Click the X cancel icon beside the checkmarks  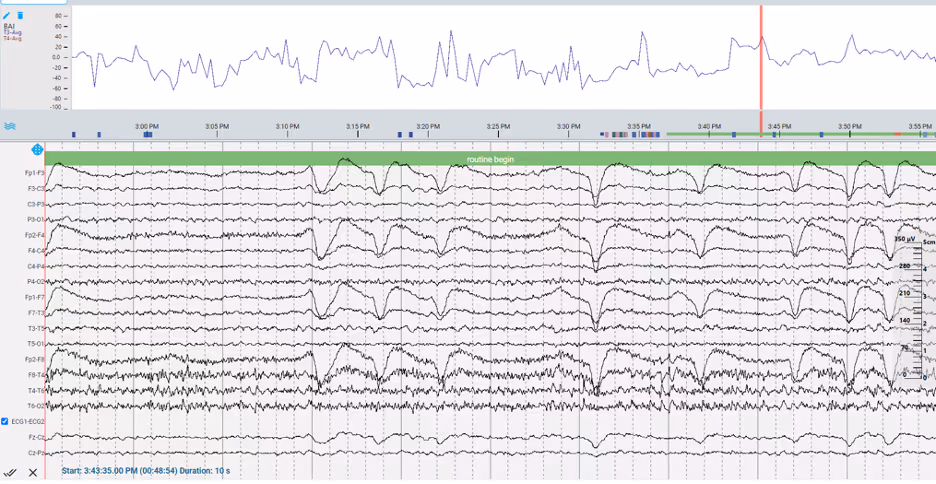33,473
